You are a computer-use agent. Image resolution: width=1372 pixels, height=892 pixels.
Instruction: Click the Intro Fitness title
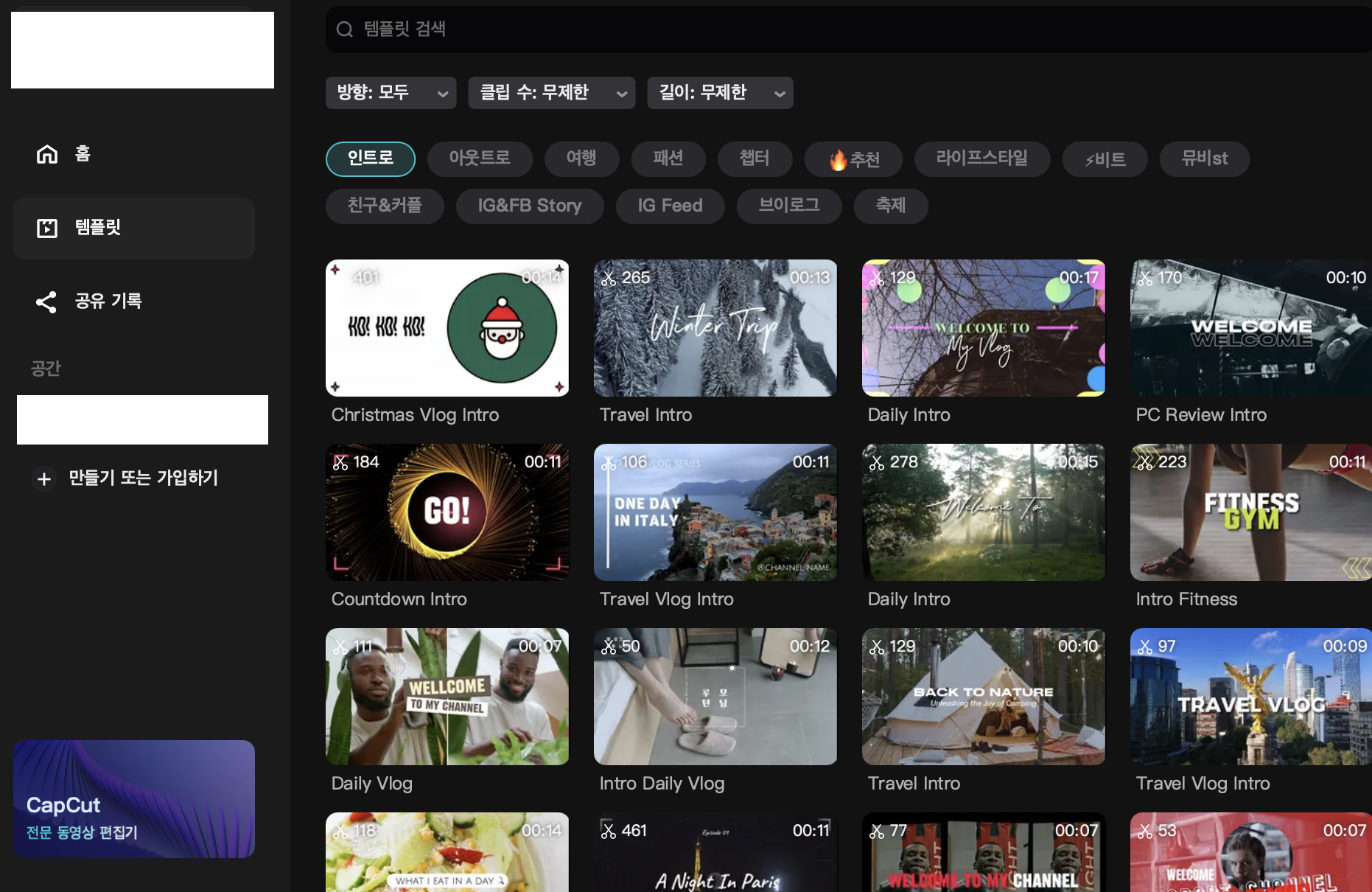[1186, 599]
